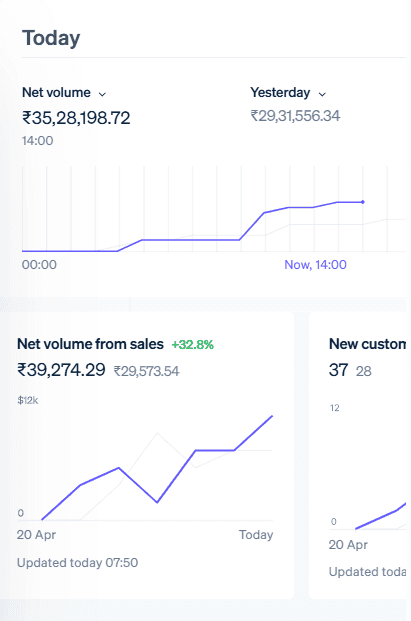Click the 28 previous customers count
411x621 pixels.
tap(363, 371)
